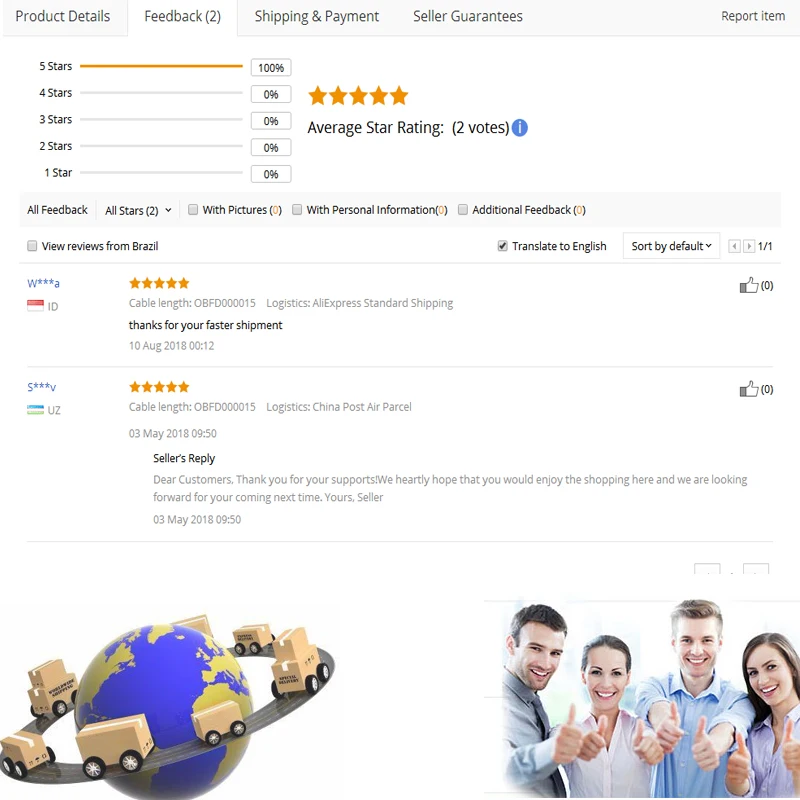Go to previous review page arrow
Viewport: 800px width, 800px height.
point(734,246)
